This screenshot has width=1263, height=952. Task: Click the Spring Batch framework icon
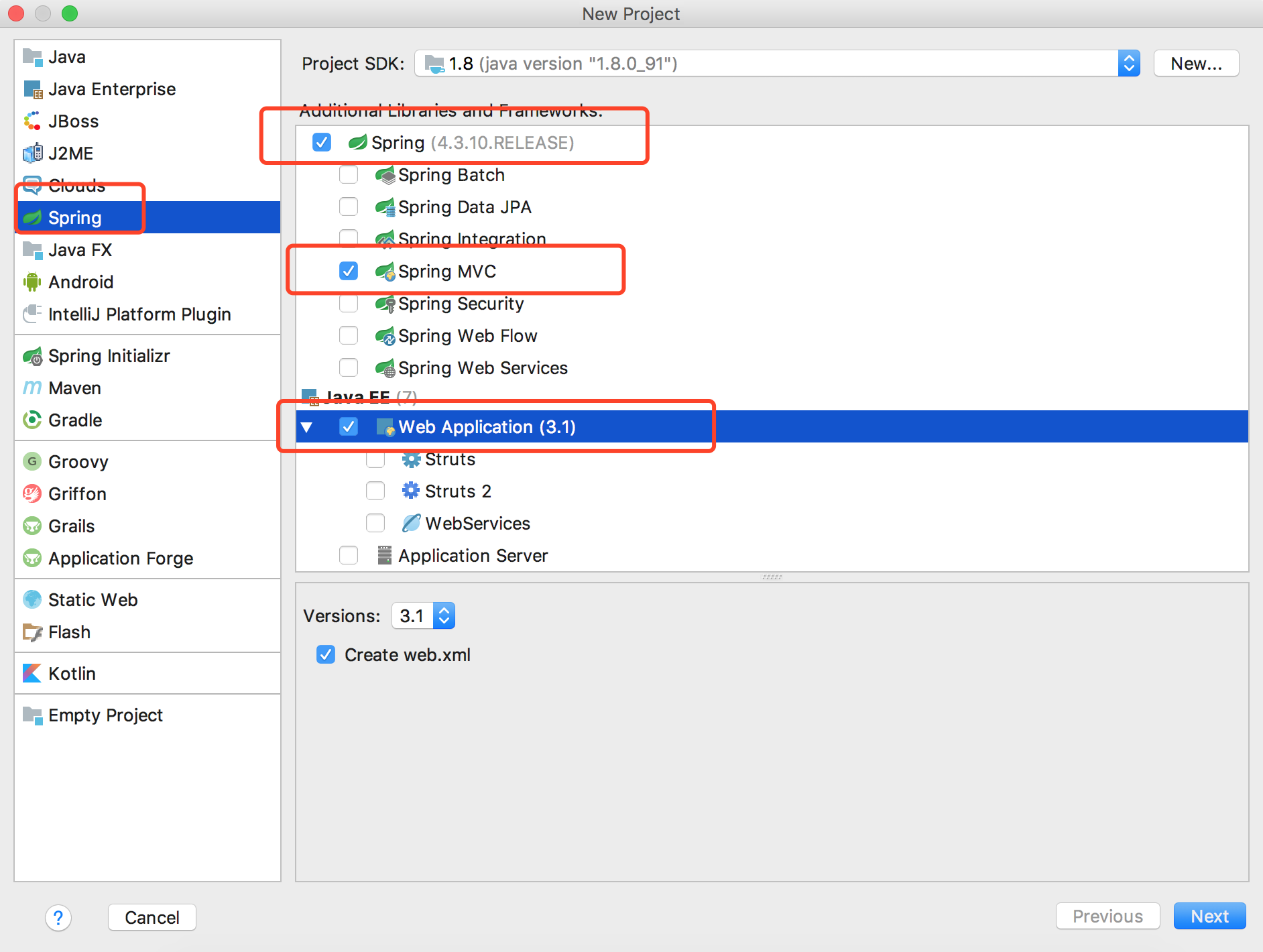pos(385,175)
